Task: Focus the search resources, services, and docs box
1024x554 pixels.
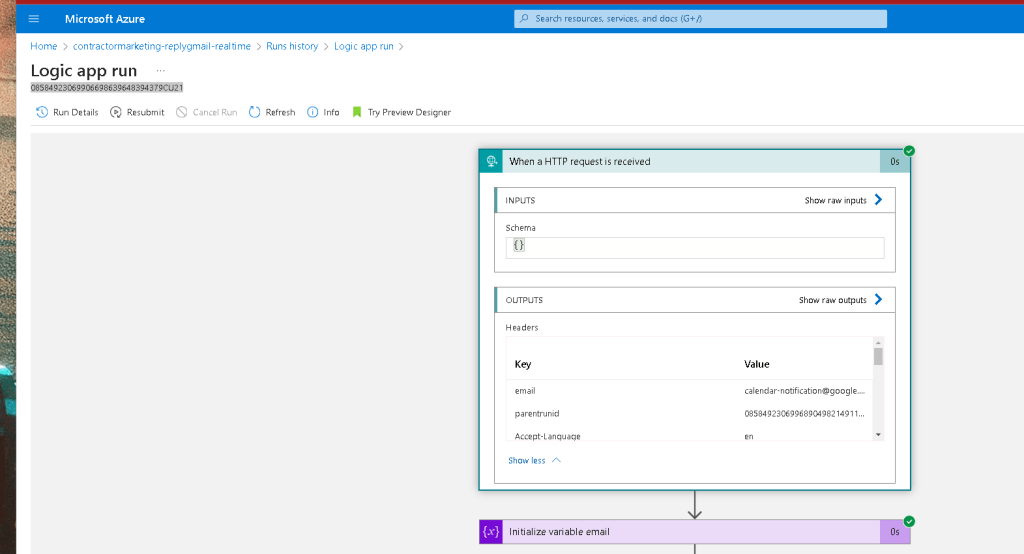Action: [700, 19]
